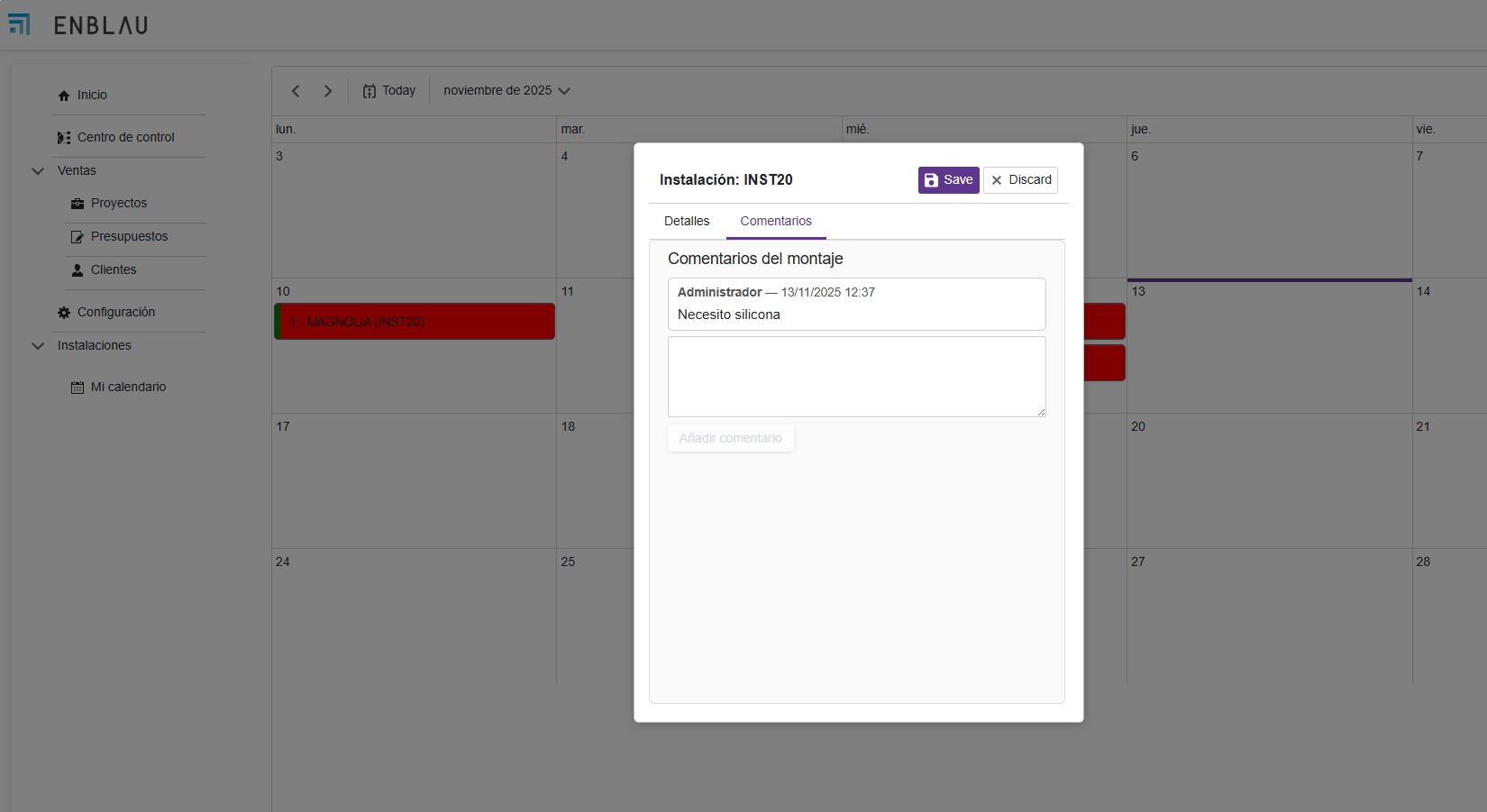Collapse the Instalaciones section
The height and width of the screenshot is (812, 1487).
click(38, 346)
